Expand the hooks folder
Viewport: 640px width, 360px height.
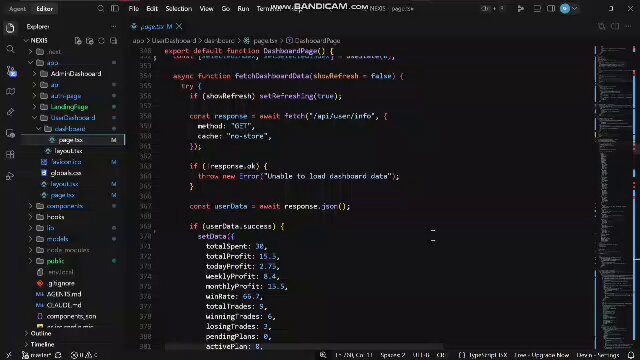tap(31, 217)
